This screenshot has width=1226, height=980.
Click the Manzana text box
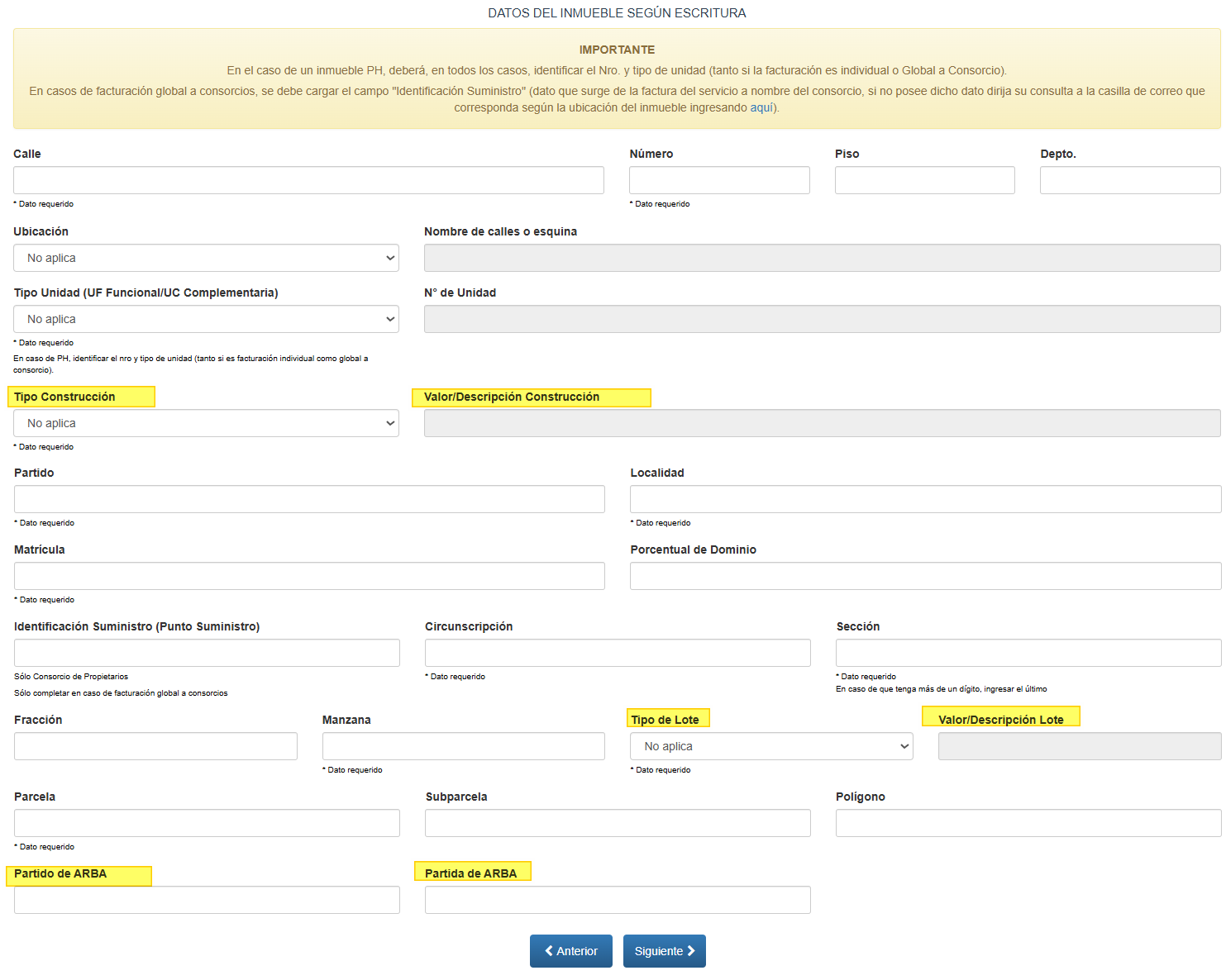coord(463,746)
